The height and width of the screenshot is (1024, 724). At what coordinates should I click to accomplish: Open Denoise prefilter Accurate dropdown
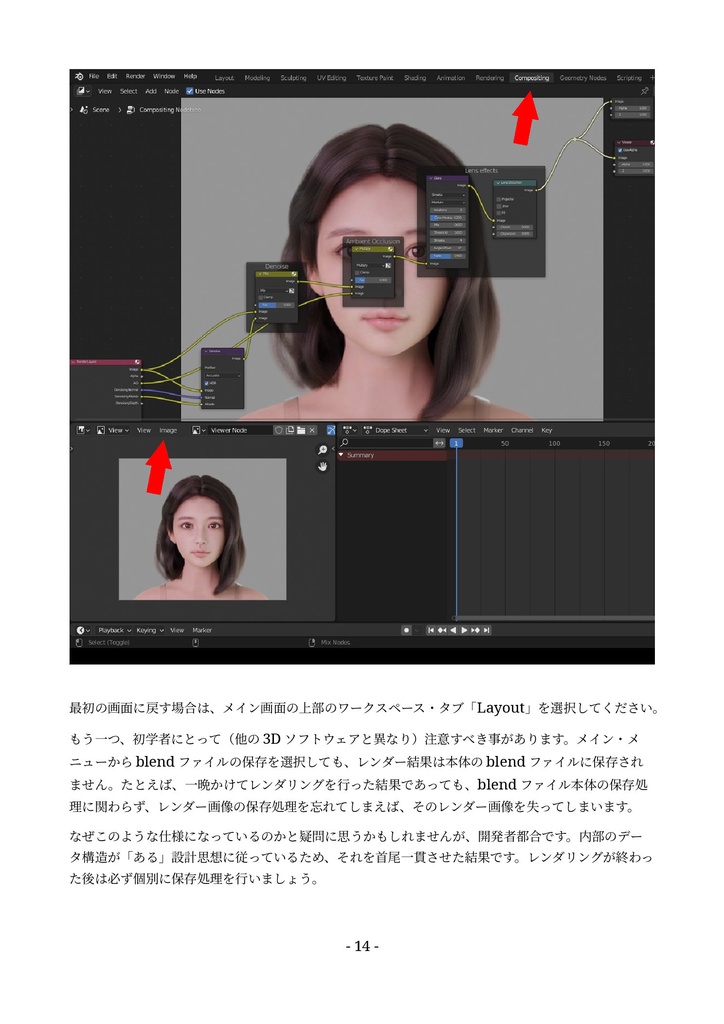pyautogui.click(x=223, y=376)
